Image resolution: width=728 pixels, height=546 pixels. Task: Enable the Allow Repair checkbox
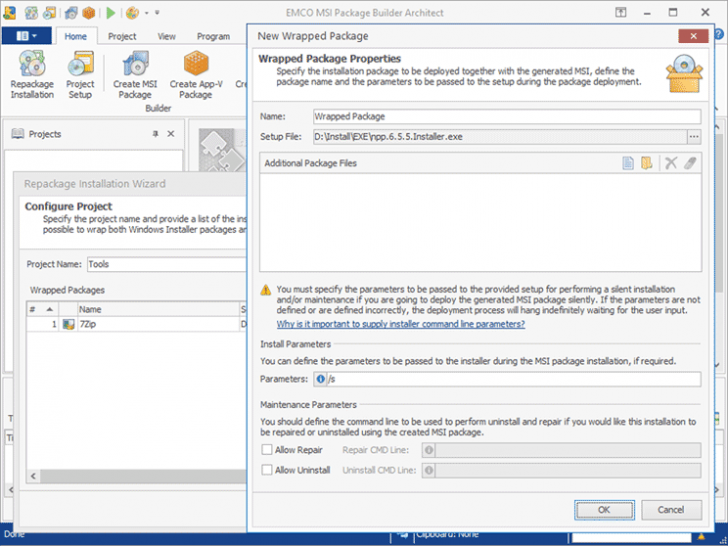[x=267, y=450]
